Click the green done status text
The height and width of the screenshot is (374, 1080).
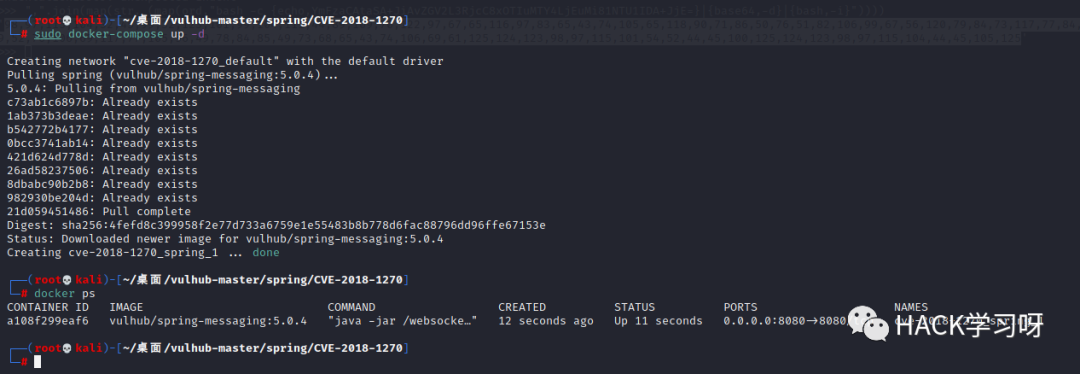266,253
